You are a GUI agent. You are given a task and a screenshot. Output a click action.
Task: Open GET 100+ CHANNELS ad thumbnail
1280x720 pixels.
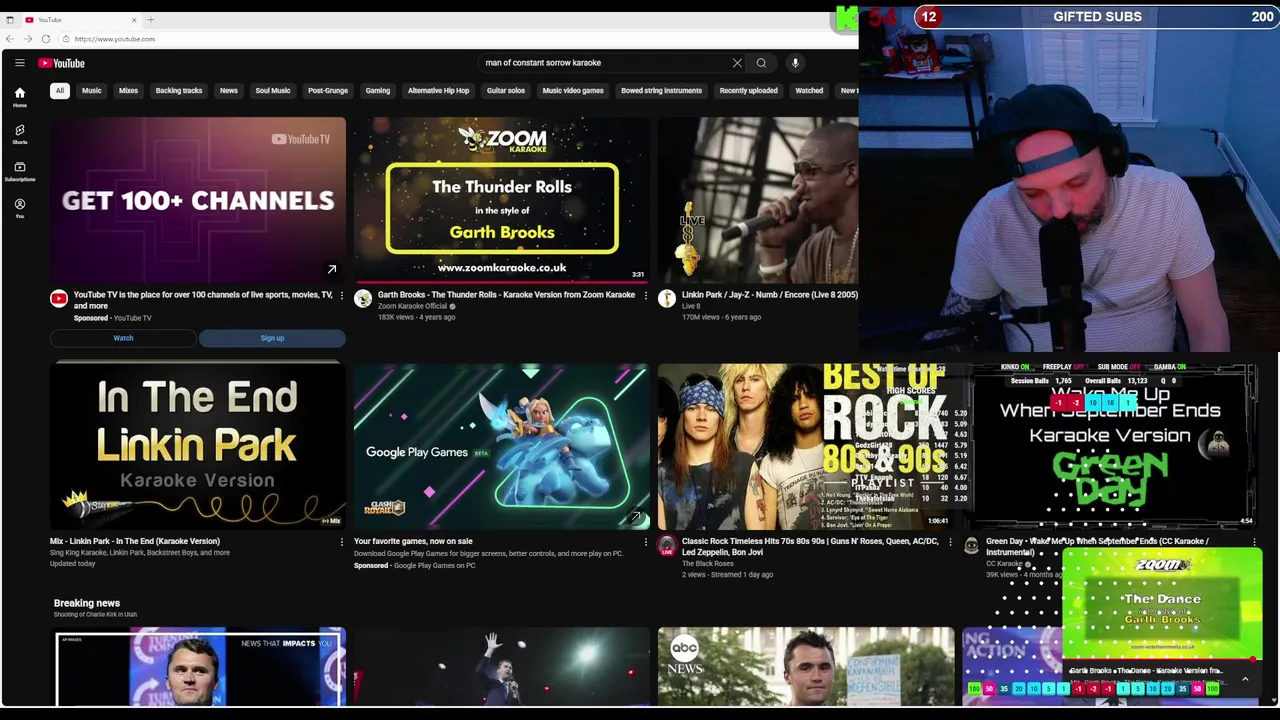coord(198,200)
